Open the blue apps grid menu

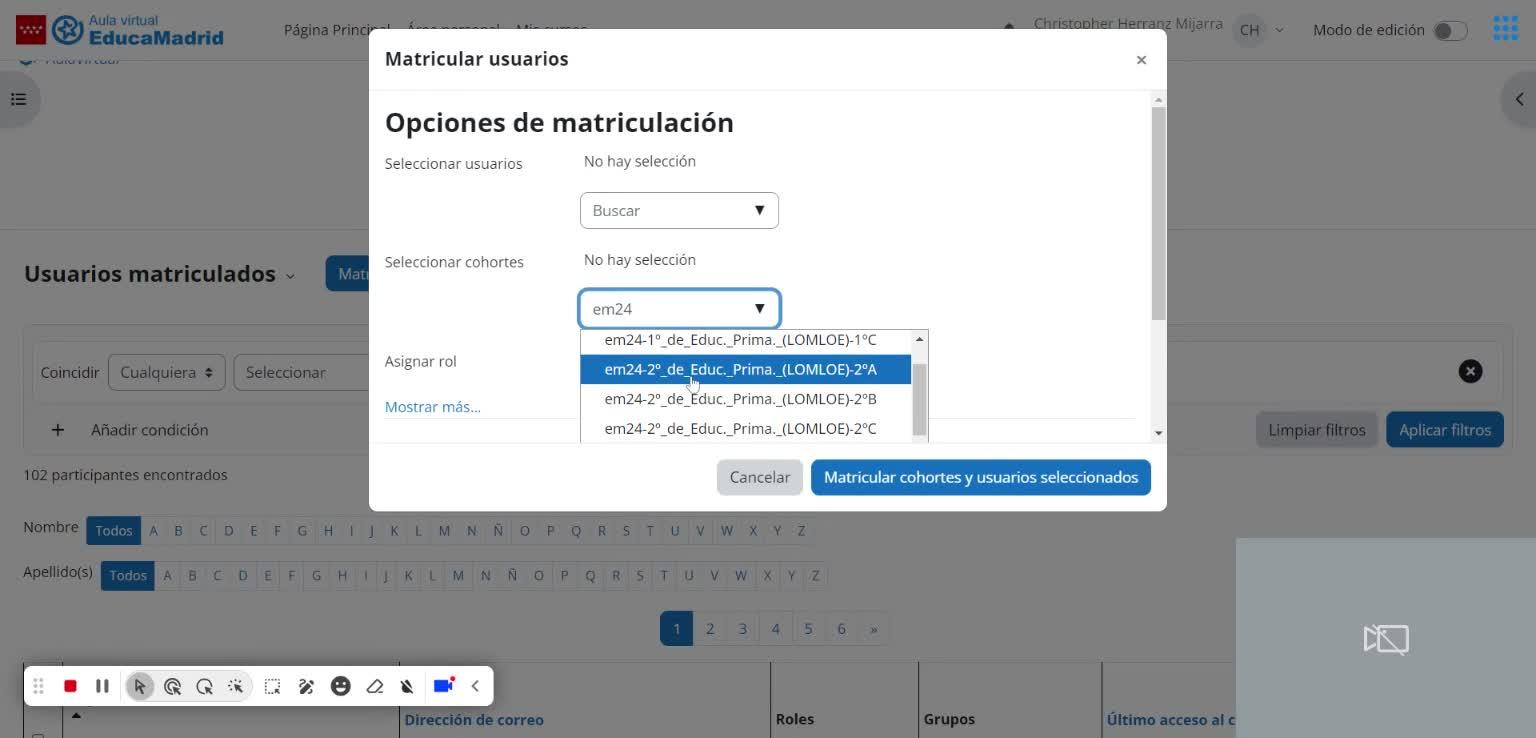[x=1506, y=28]
